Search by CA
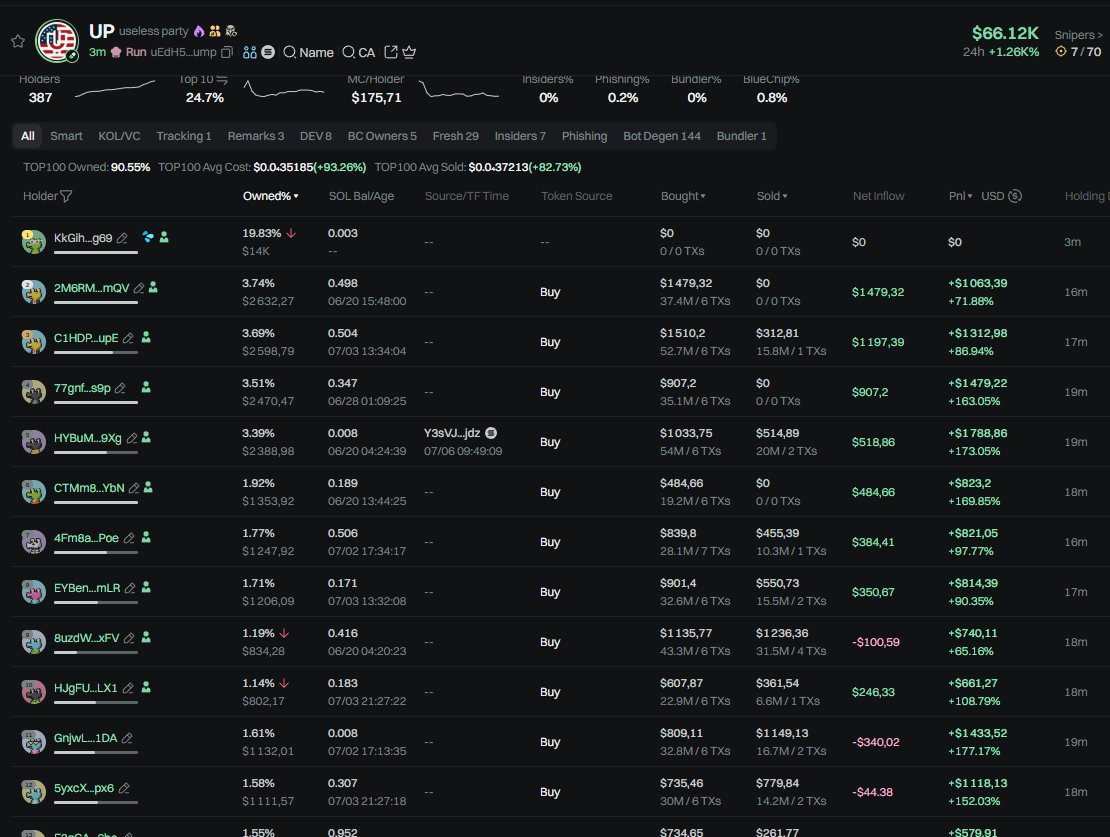Image resolution: width=1110 pixels, height=837 pixels. (358, 52)
